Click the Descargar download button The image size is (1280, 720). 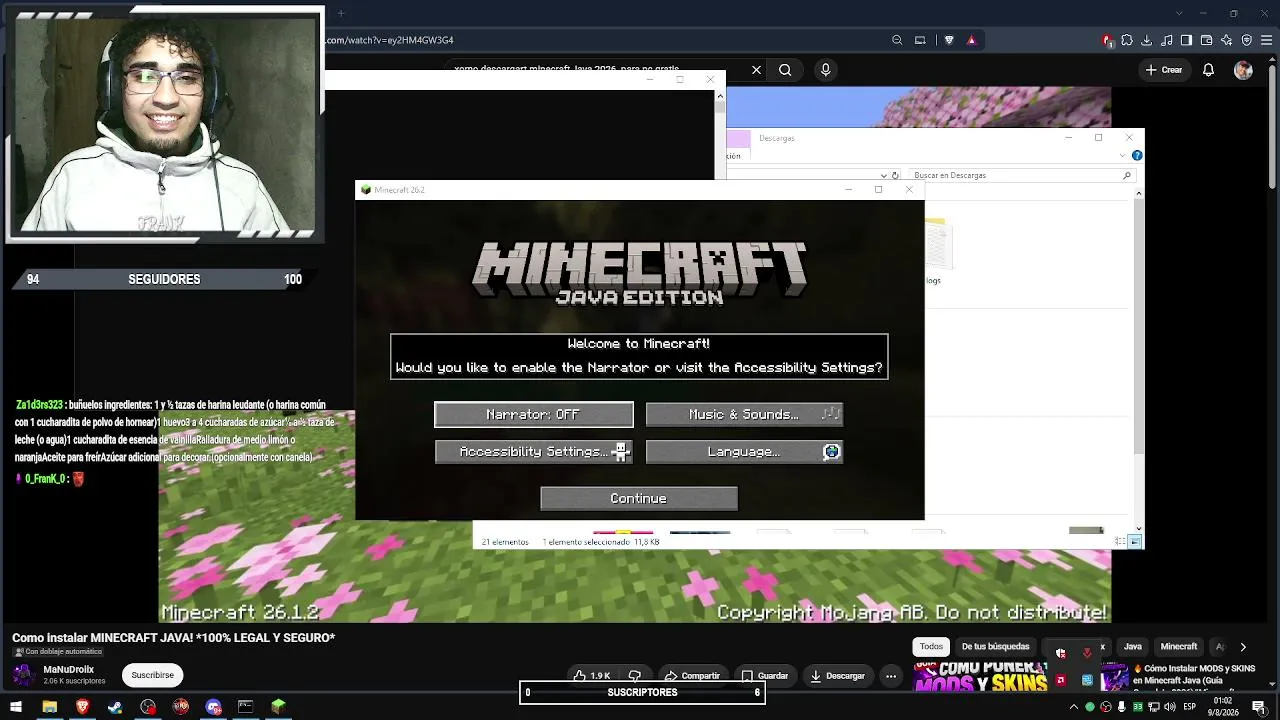point(838,676)
